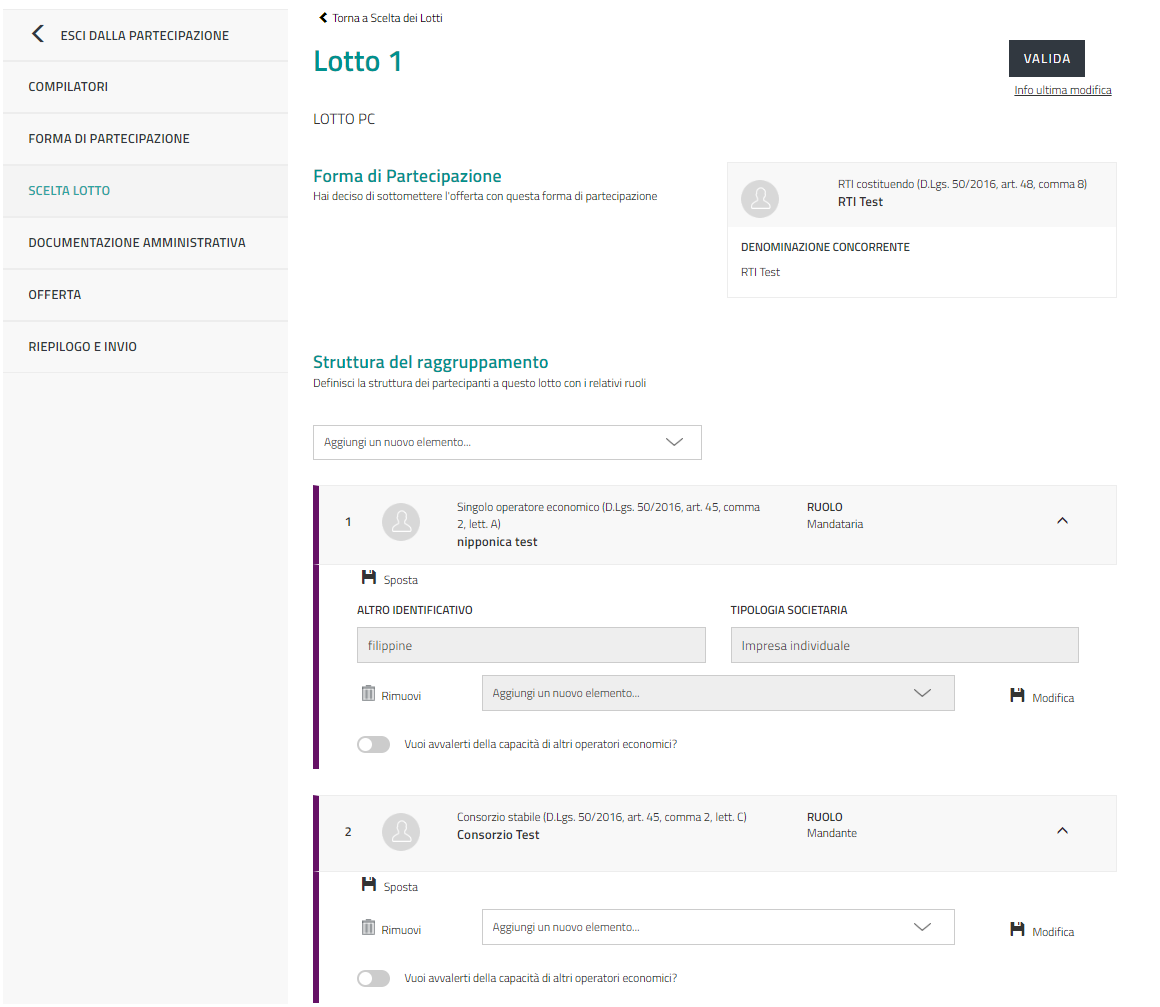This screenshot has height=1007, width=1160.
Task: Collapse the nipponica test panel with its chevron
Action: [x=1062, y=521]
